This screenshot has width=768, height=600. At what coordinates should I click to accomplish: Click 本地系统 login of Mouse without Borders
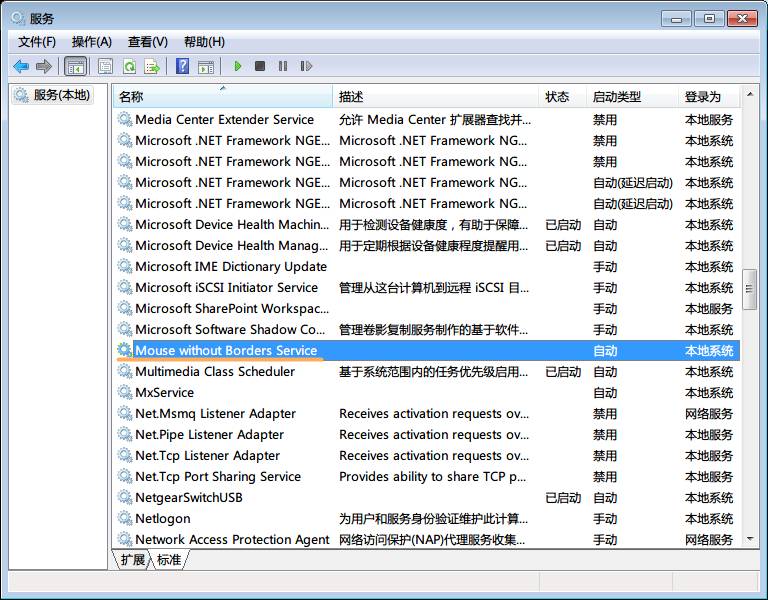tap(709, 351)
